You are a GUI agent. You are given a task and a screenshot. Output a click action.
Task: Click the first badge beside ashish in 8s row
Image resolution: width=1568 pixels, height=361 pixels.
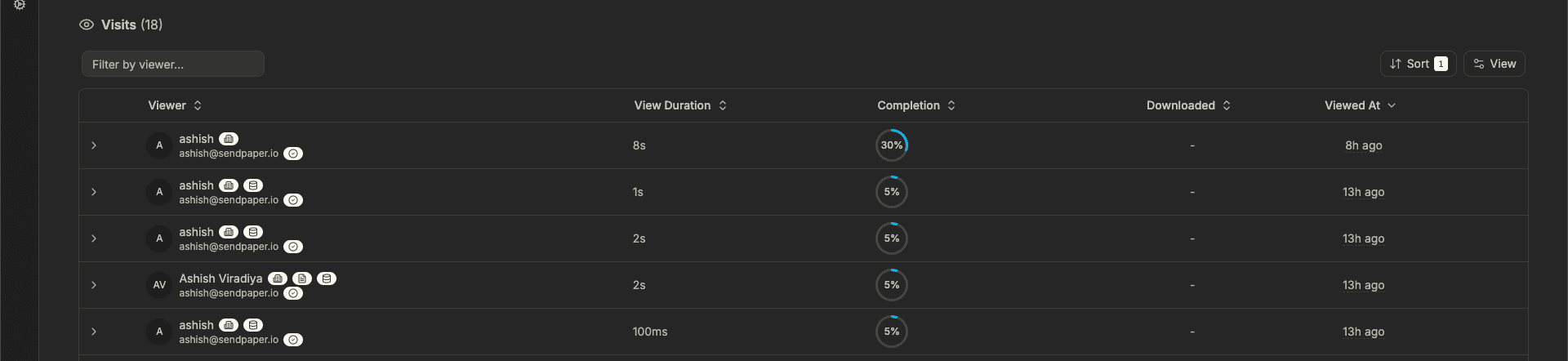click(229, 139)
